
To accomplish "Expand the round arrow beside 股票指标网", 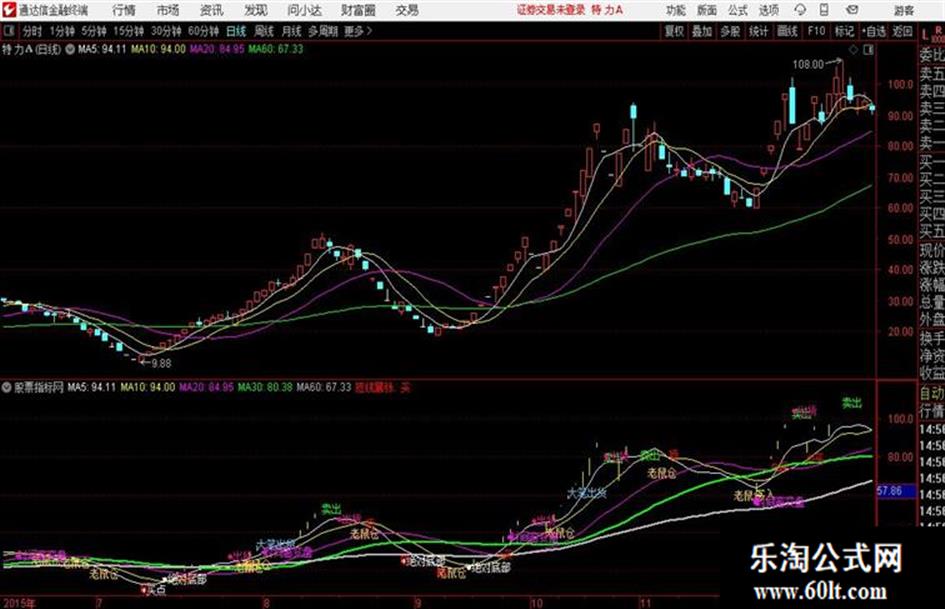I will click(7, 387).
